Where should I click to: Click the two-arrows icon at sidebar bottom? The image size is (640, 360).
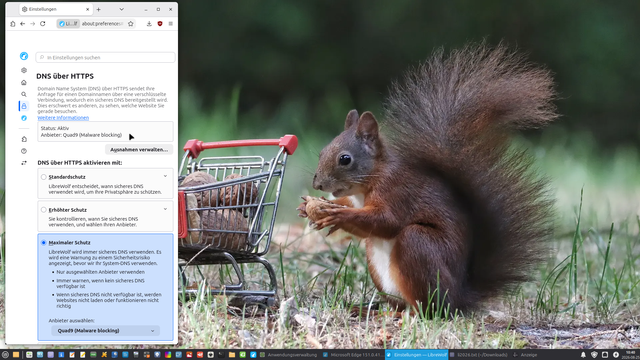tap(24, 163)
